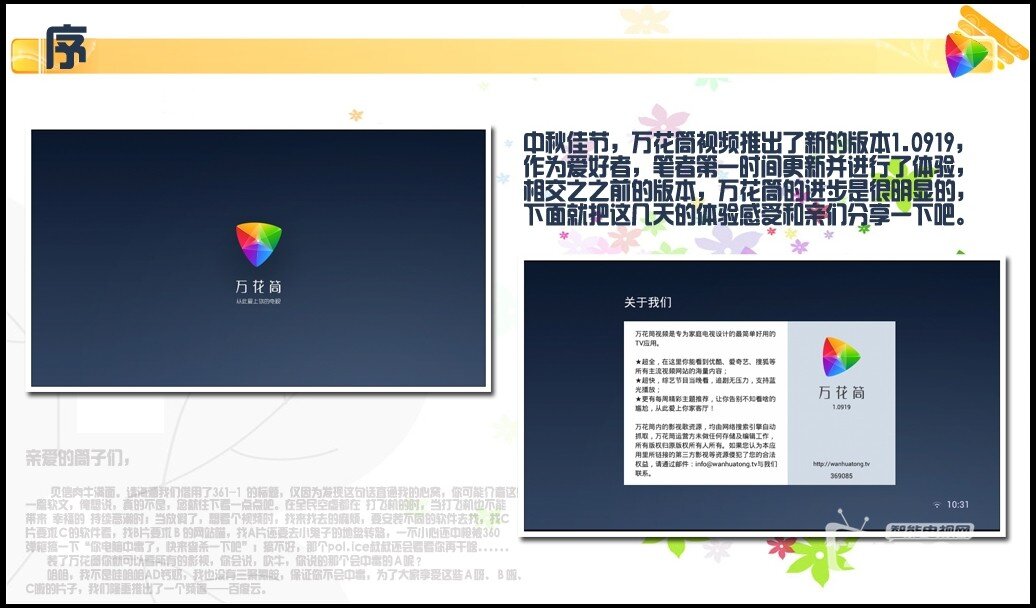The height and width of the screenshot is (608, 1036).
Task: Click the ★更有每周精彩主题推荐 bullet
Action: [x=705, y=404]
